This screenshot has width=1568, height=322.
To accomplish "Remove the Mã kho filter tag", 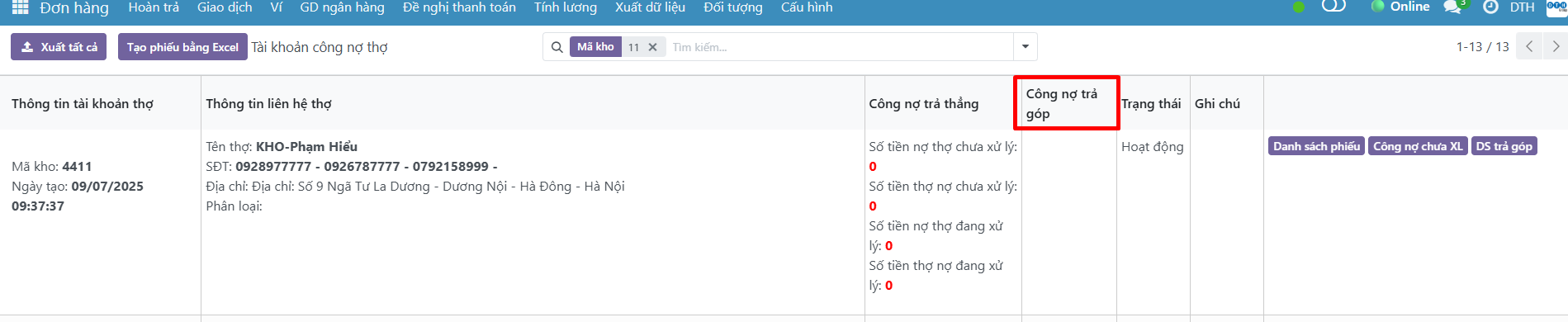I will pos(652,47).
